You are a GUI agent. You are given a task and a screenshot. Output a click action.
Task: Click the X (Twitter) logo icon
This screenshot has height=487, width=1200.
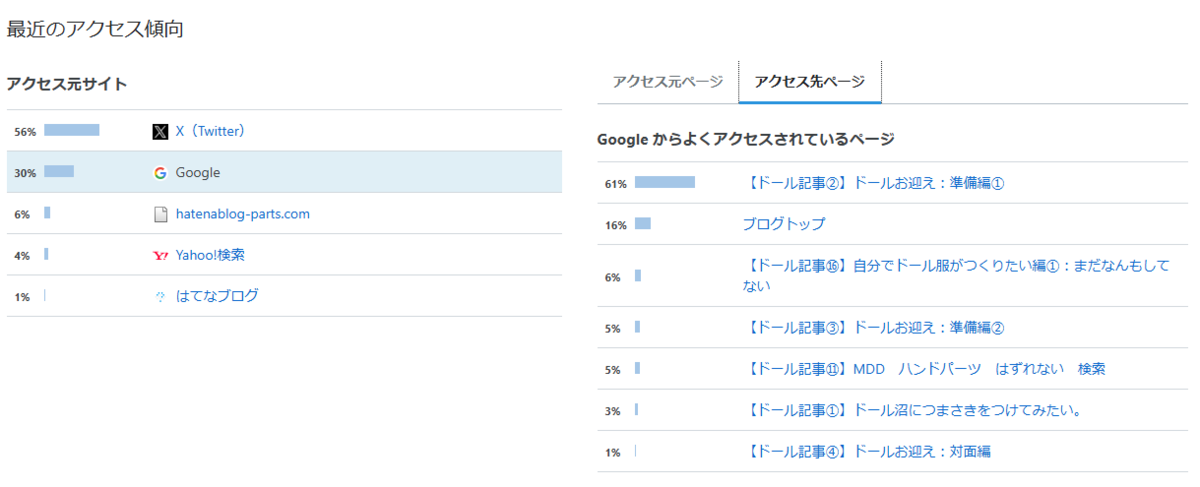(x=160, y=131)
